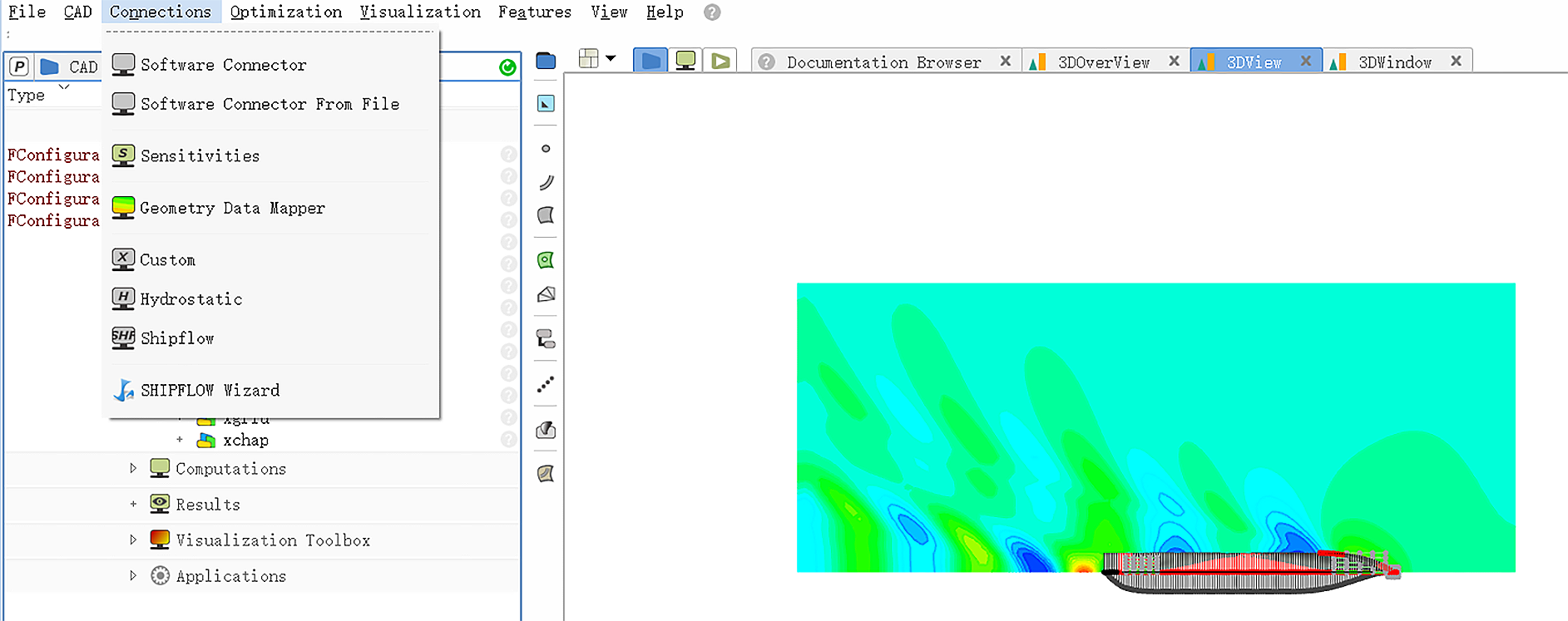Close the Documentation Browser tab

click(1006, 61)
